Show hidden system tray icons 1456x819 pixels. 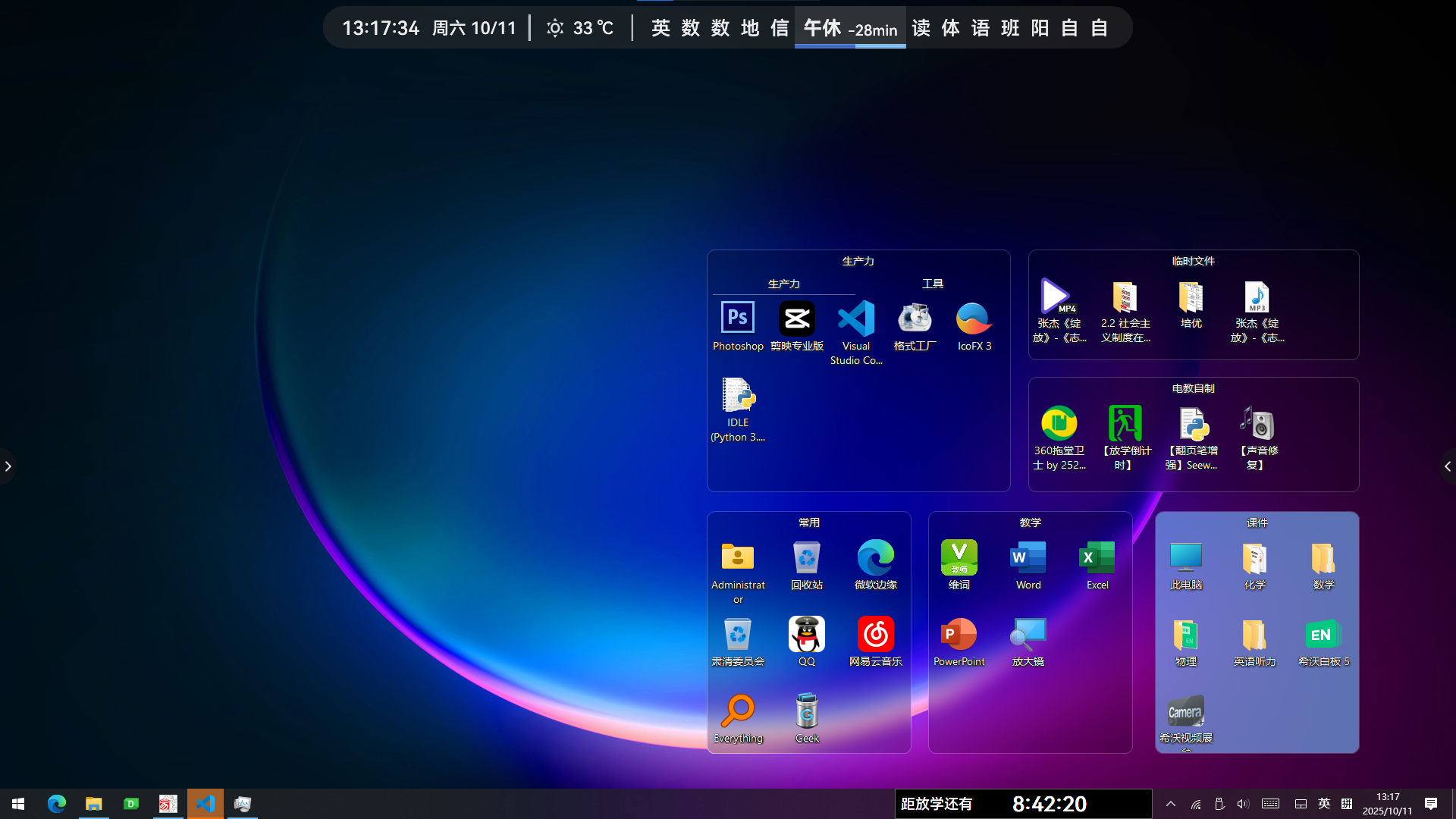point(1170,804)
